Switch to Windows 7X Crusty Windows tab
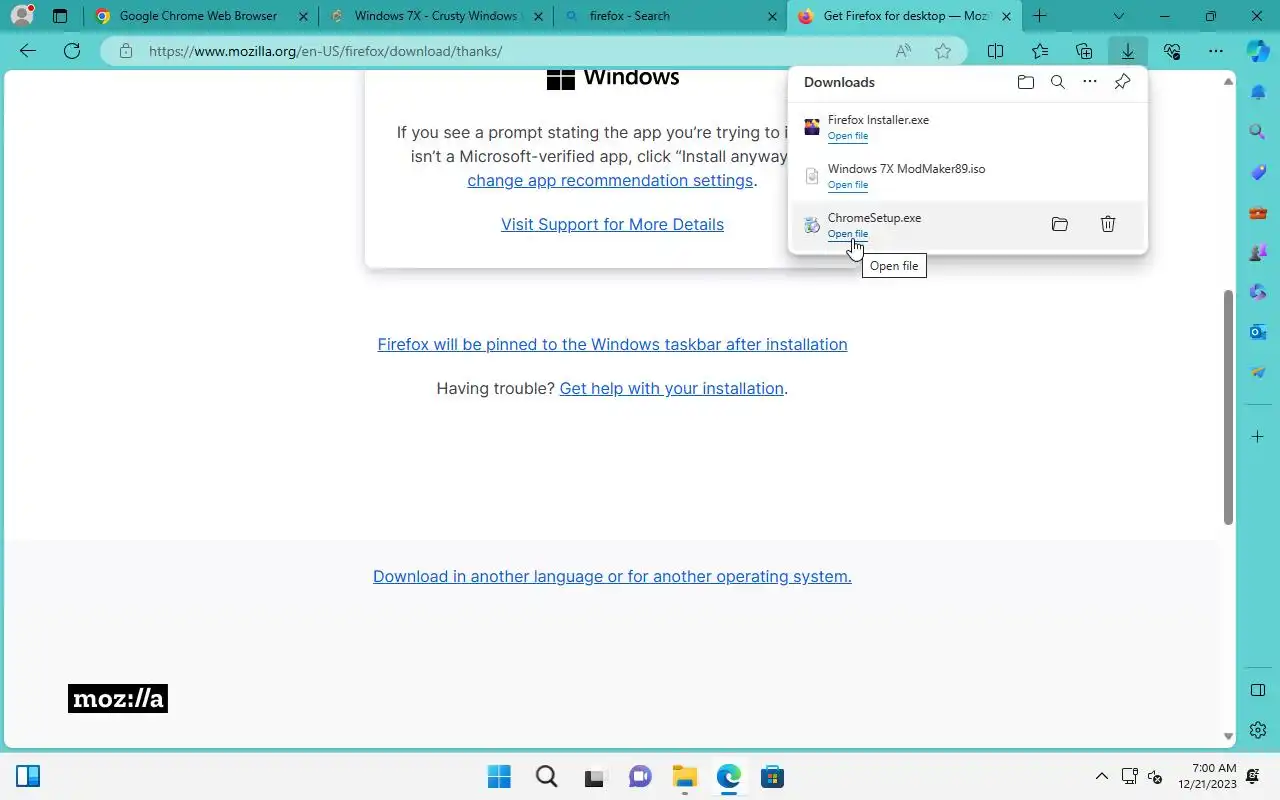 click(436, 16)
